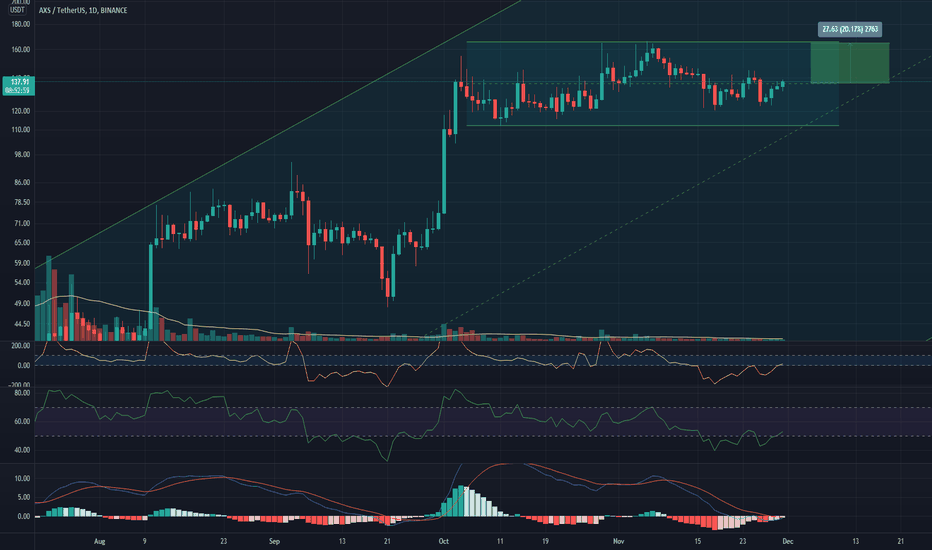Screen dimensions: 932x550
Task: Click the 44.50 price axis label
Action: coord(22,324)
